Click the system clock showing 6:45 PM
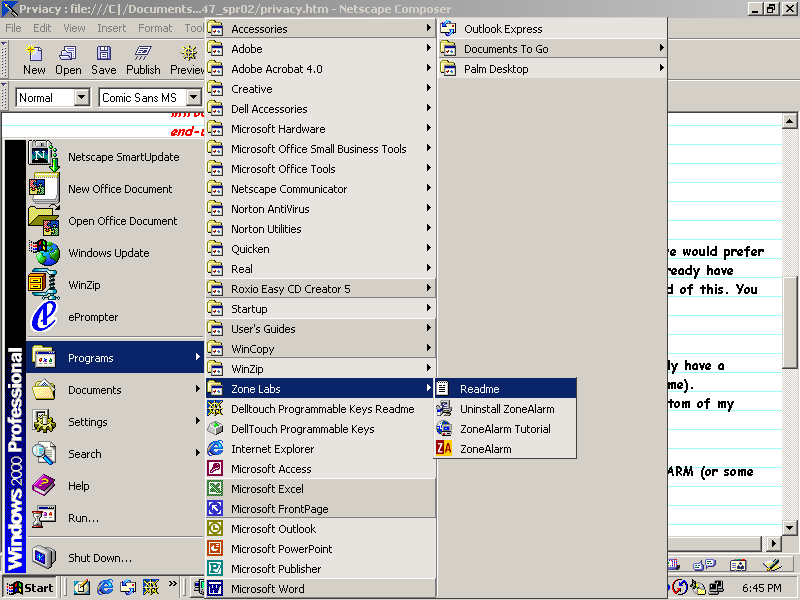 762,588
